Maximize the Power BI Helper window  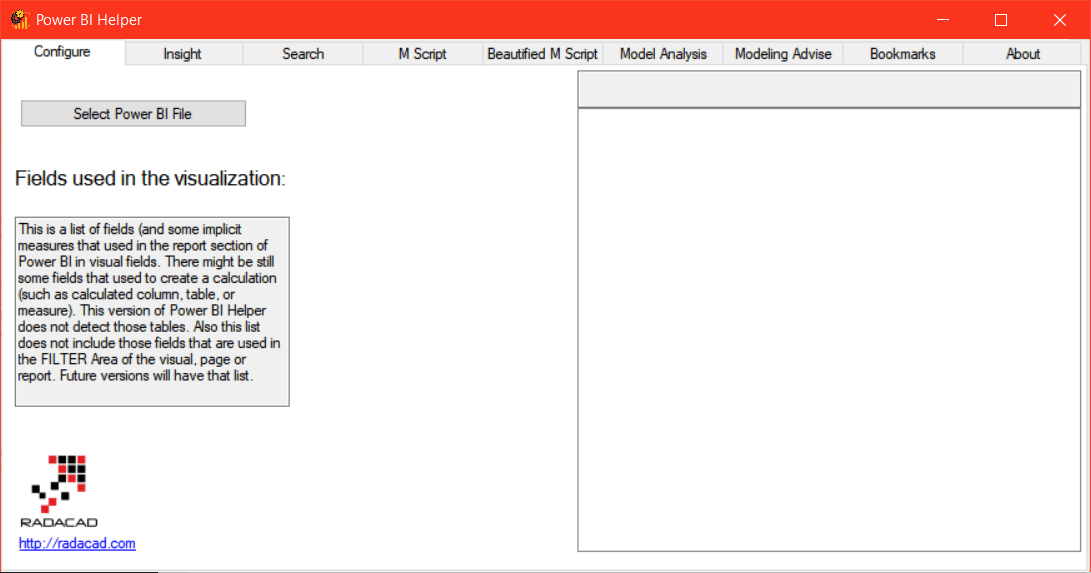(x=1001, y=19)
